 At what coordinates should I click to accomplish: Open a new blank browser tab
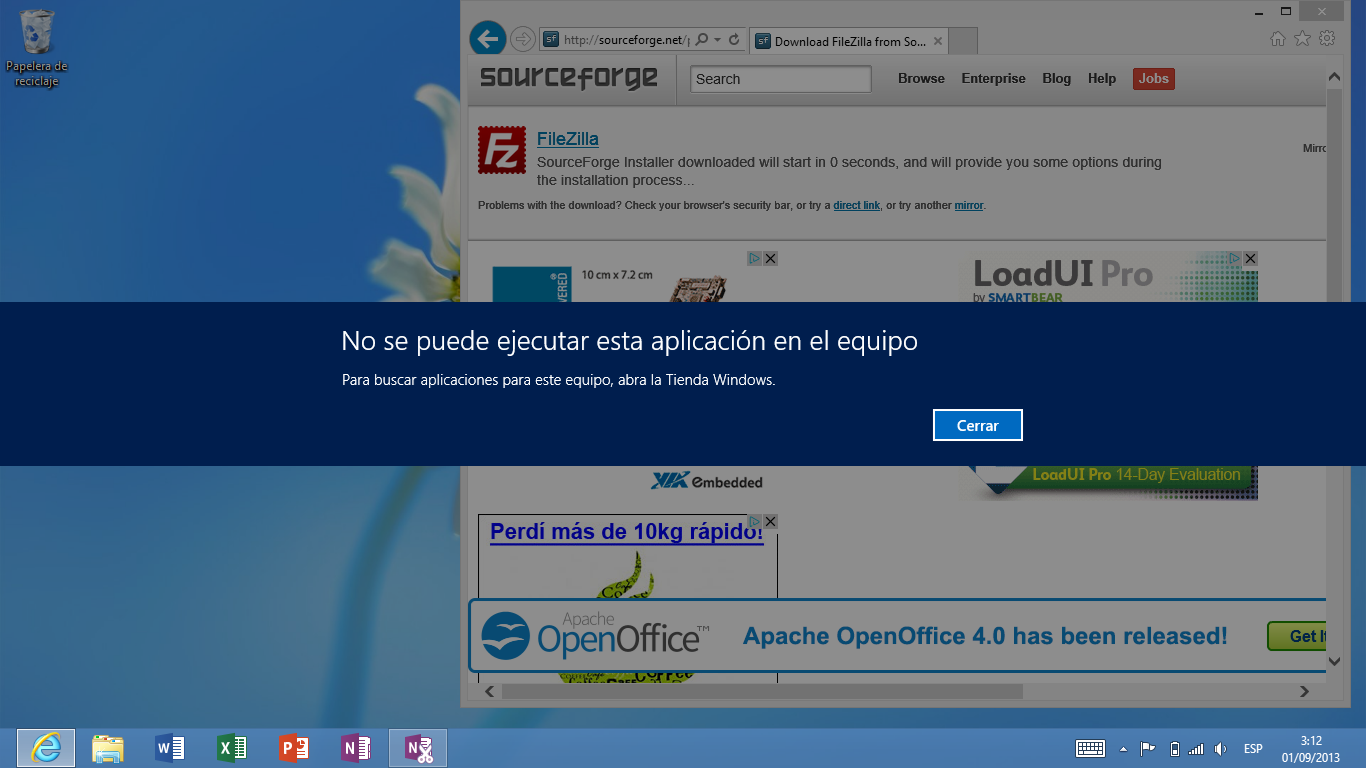(962, 41)
